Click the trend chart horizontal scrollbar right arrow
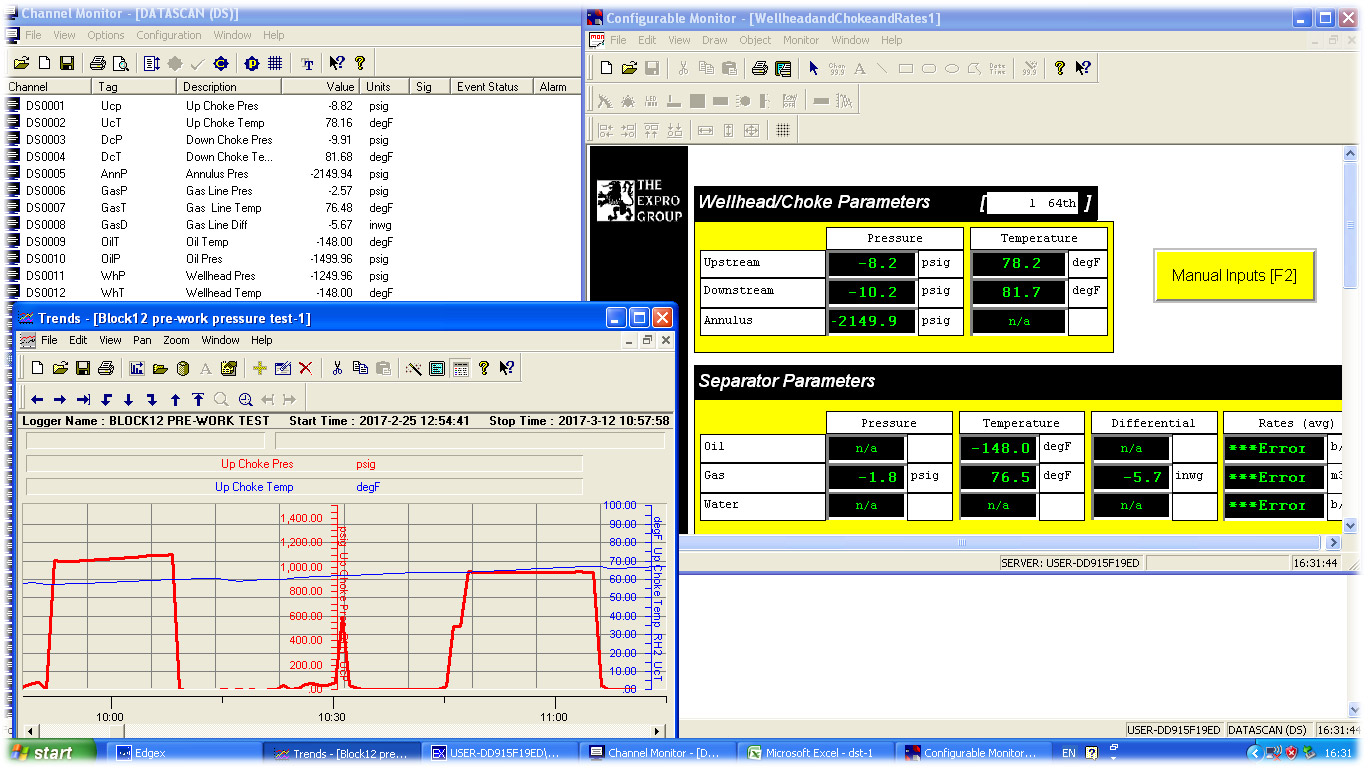The height and width of the screenshot is (770, 1368). (x=657, y=731)
